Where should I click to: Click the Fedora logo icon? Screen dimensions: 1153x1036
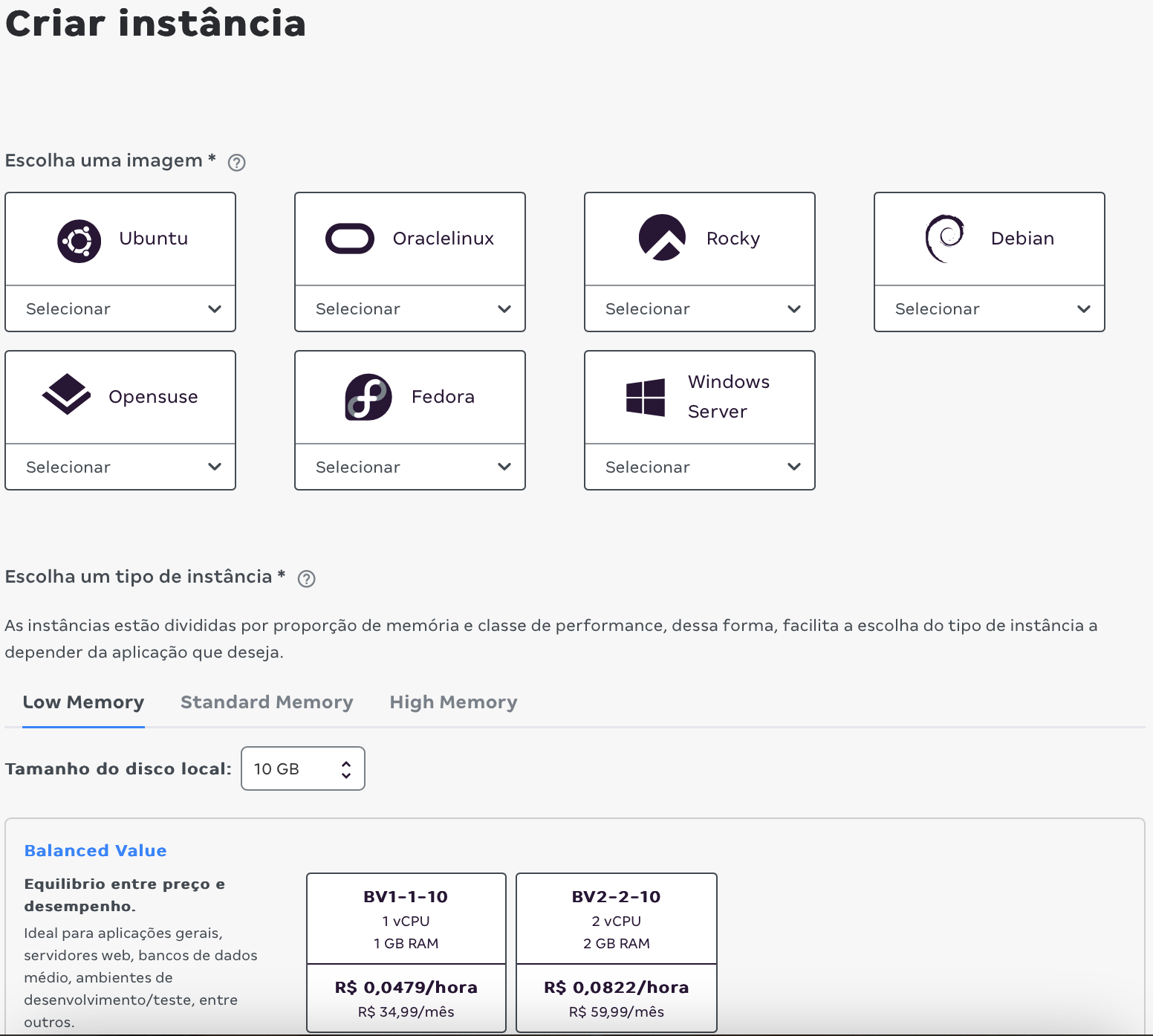(x=368, y=397)
